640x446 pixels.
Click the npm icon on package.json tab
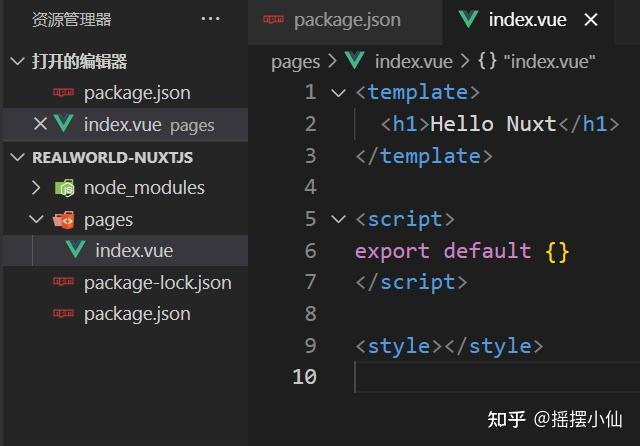272,20
